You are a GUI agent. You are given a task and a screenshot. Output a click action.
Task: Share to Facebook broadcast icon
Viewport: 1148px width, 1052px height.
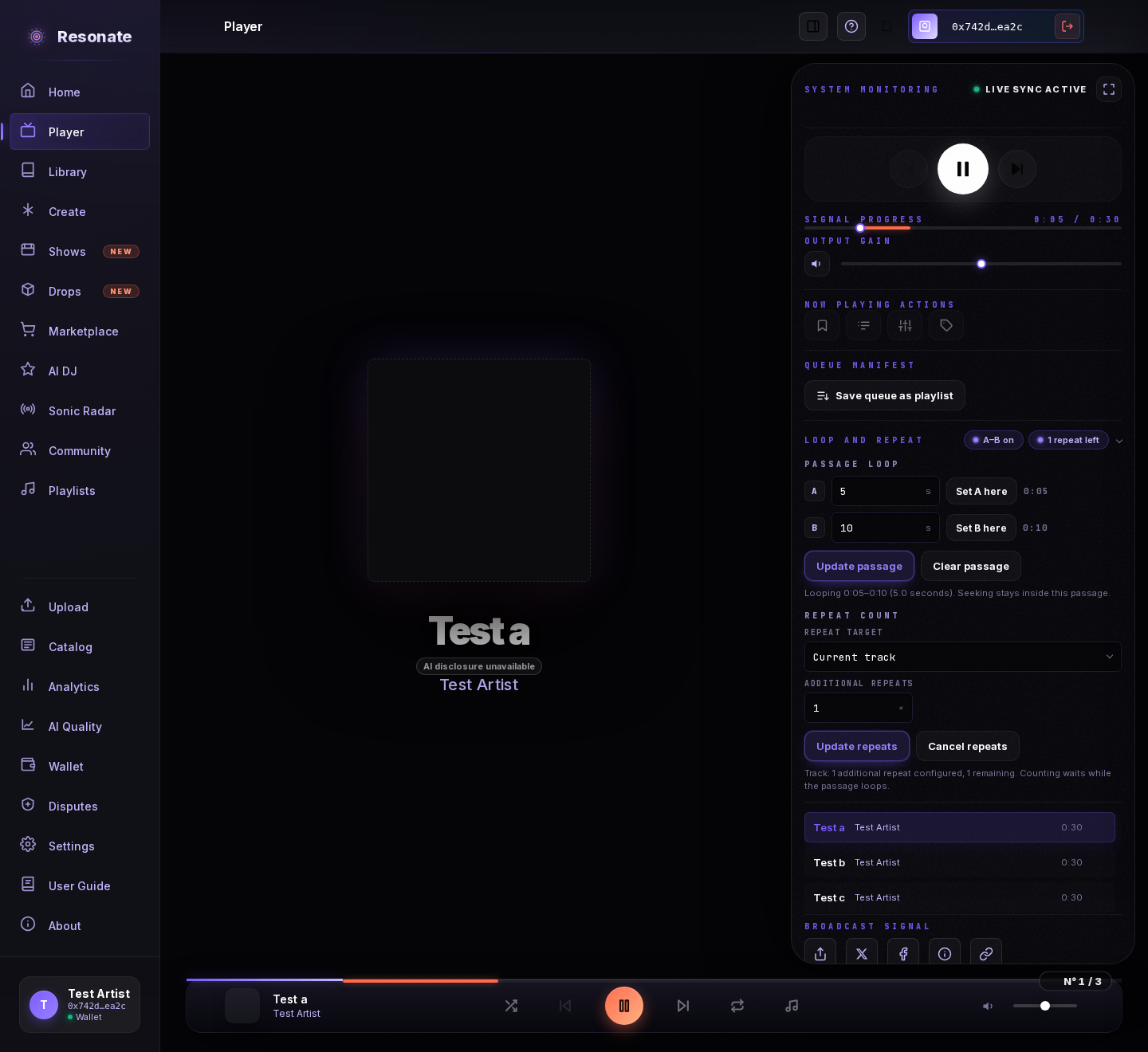tap(903, 953)
